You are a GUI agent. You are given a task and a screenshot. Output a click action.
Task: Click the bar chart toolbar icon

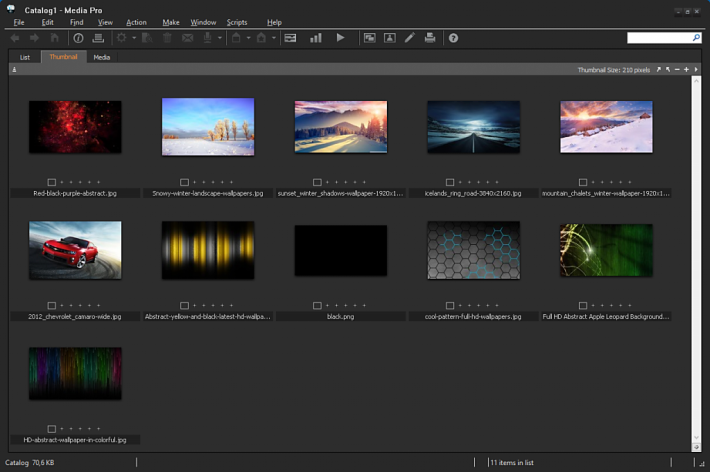pyautogui.click(x=316, y=38)
